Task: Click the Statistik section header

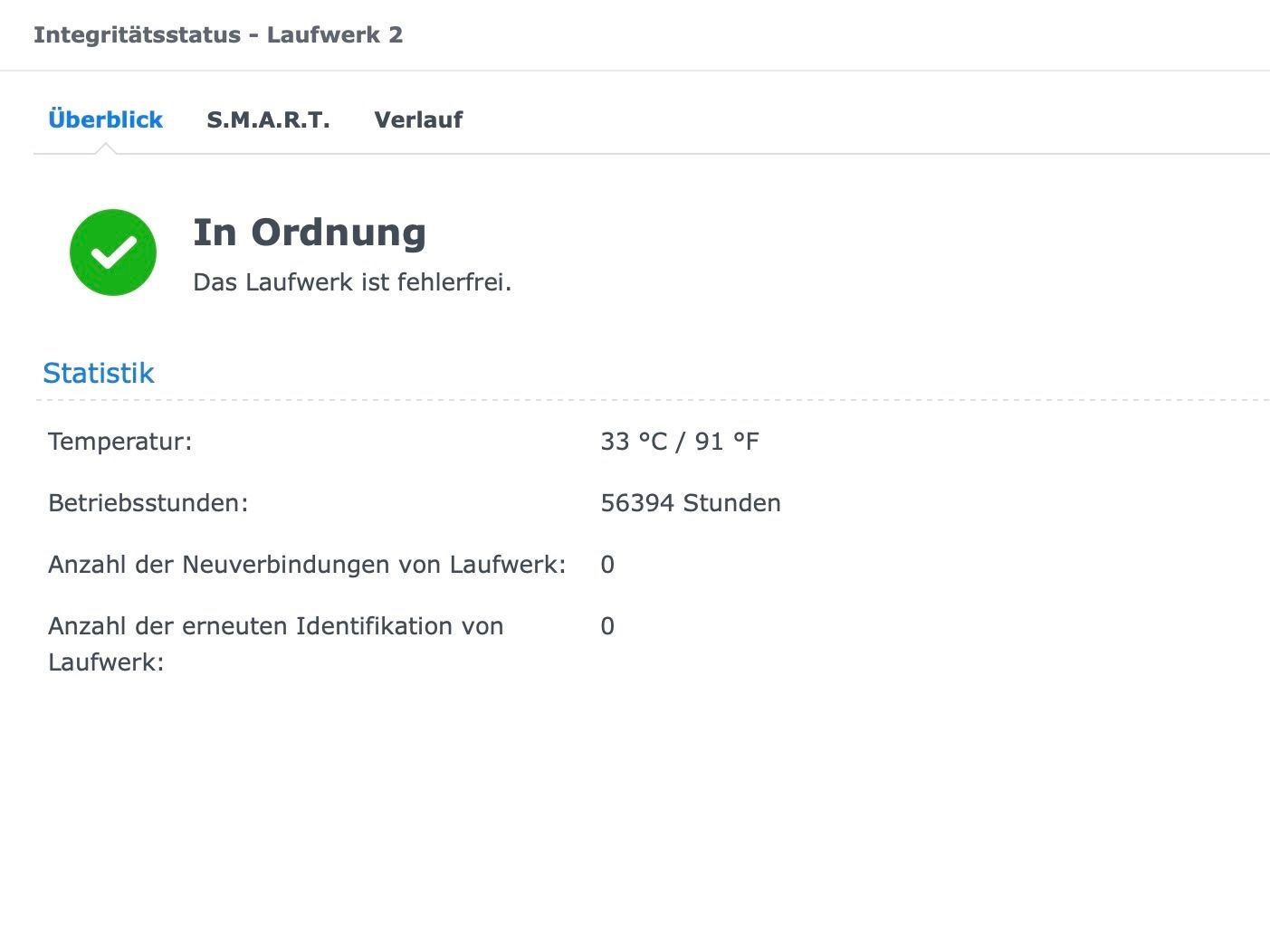Action: tap(99, 373)
